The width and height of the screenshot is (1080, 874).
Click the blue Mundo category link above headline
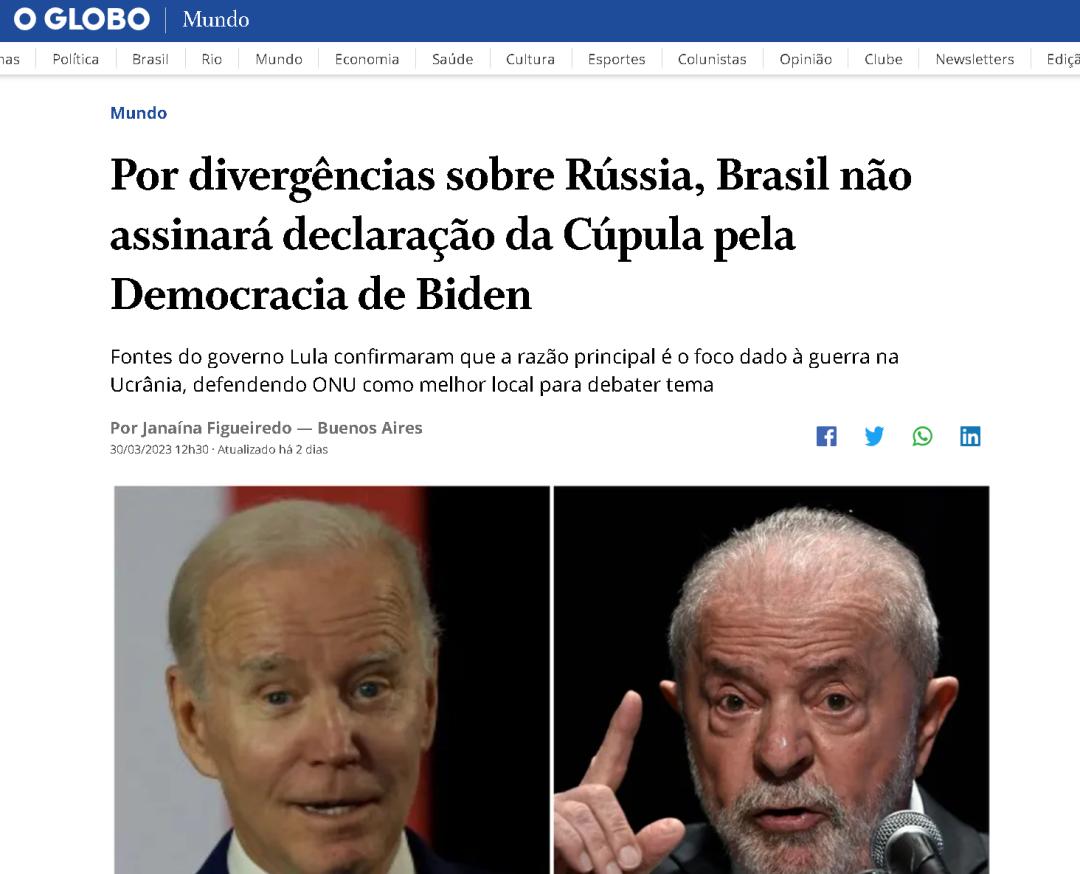pos(138,113)
